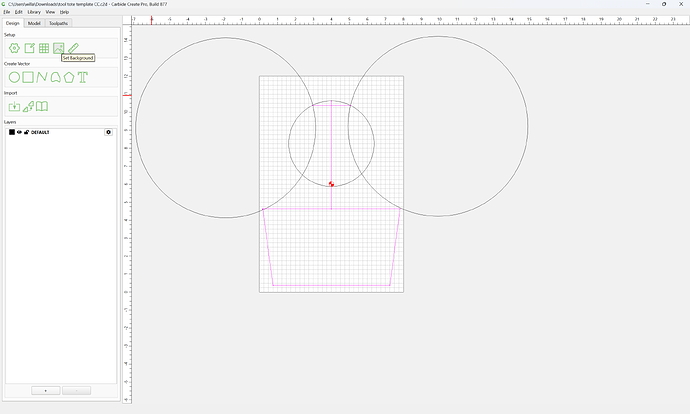Select the DEFAULT layer name
The image size is (690, 414).
[x=40, y=132]
